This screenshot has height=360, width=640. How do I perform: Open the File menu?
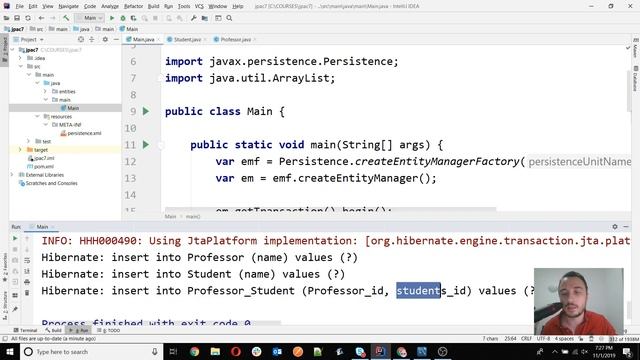(x=20, y=6)
